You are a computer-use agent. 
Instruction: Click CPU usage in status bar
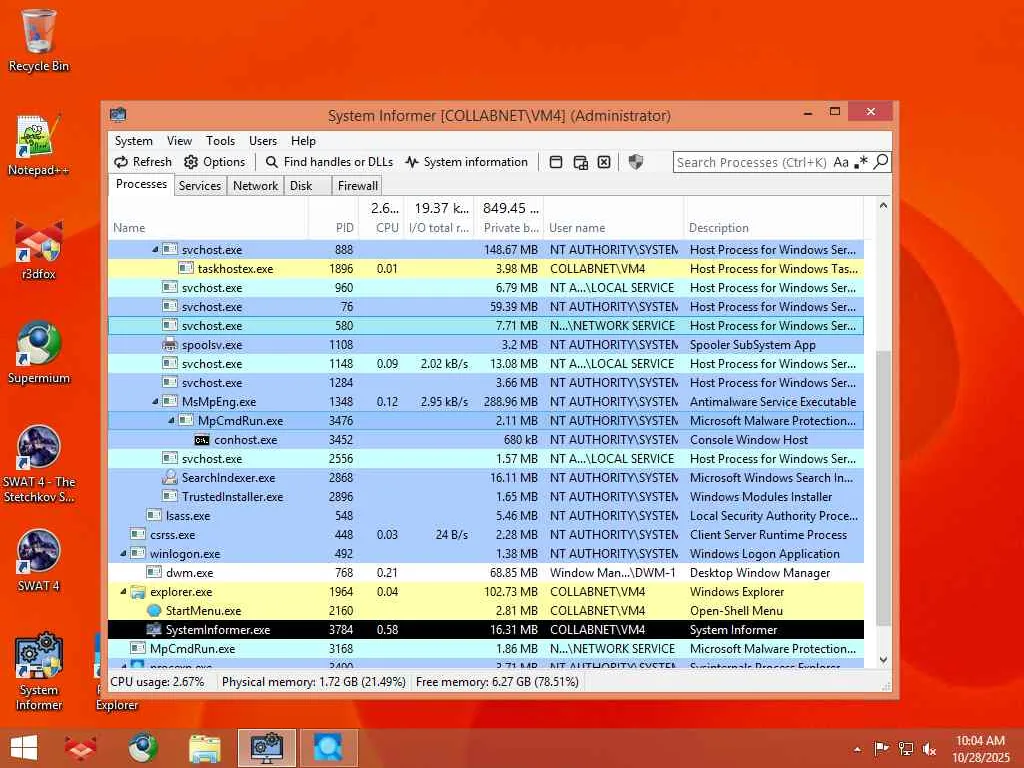coord(157,682)
